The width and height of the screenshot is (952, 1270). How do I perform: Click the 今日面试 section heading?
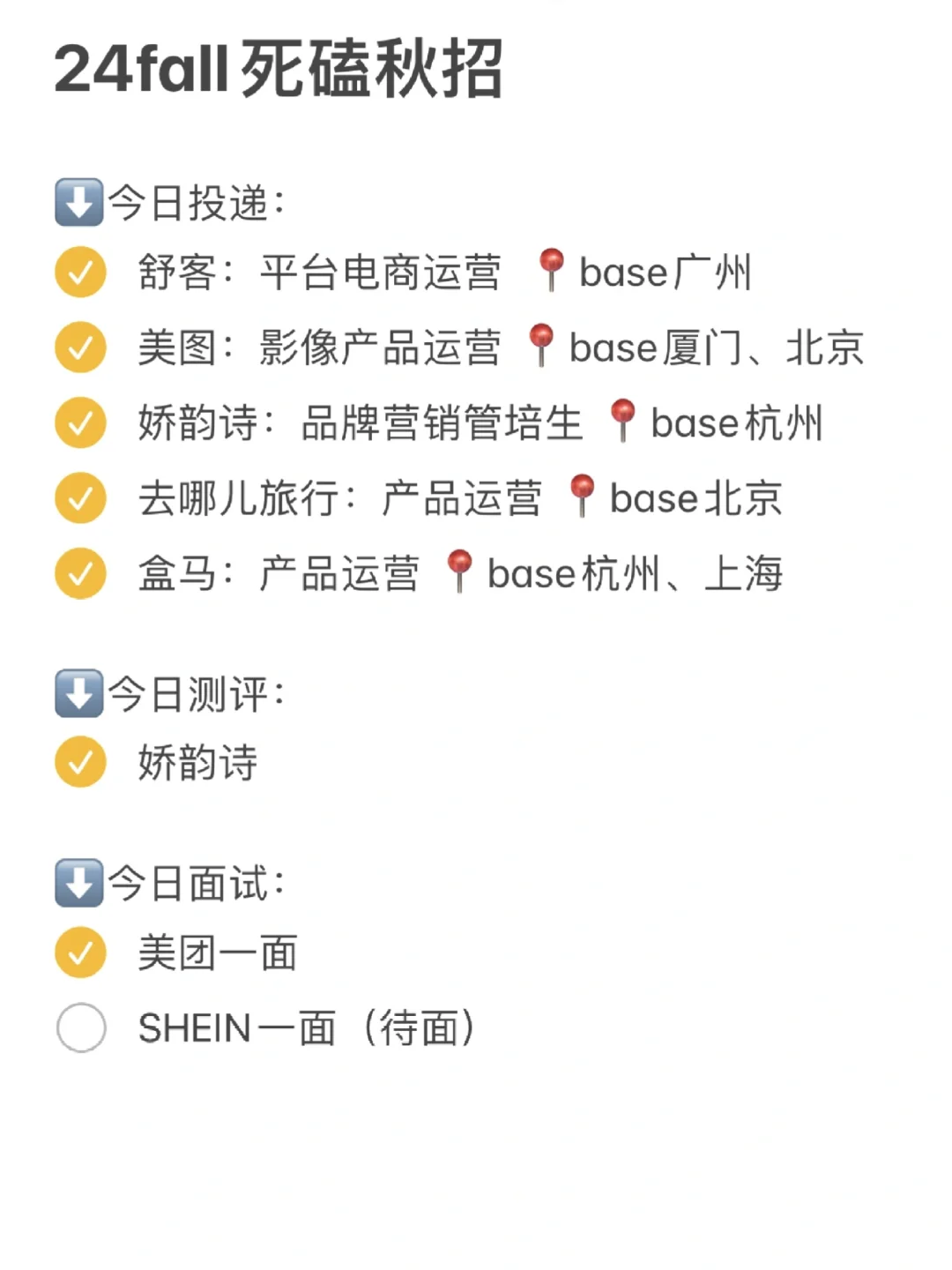[x=196, y=883]
